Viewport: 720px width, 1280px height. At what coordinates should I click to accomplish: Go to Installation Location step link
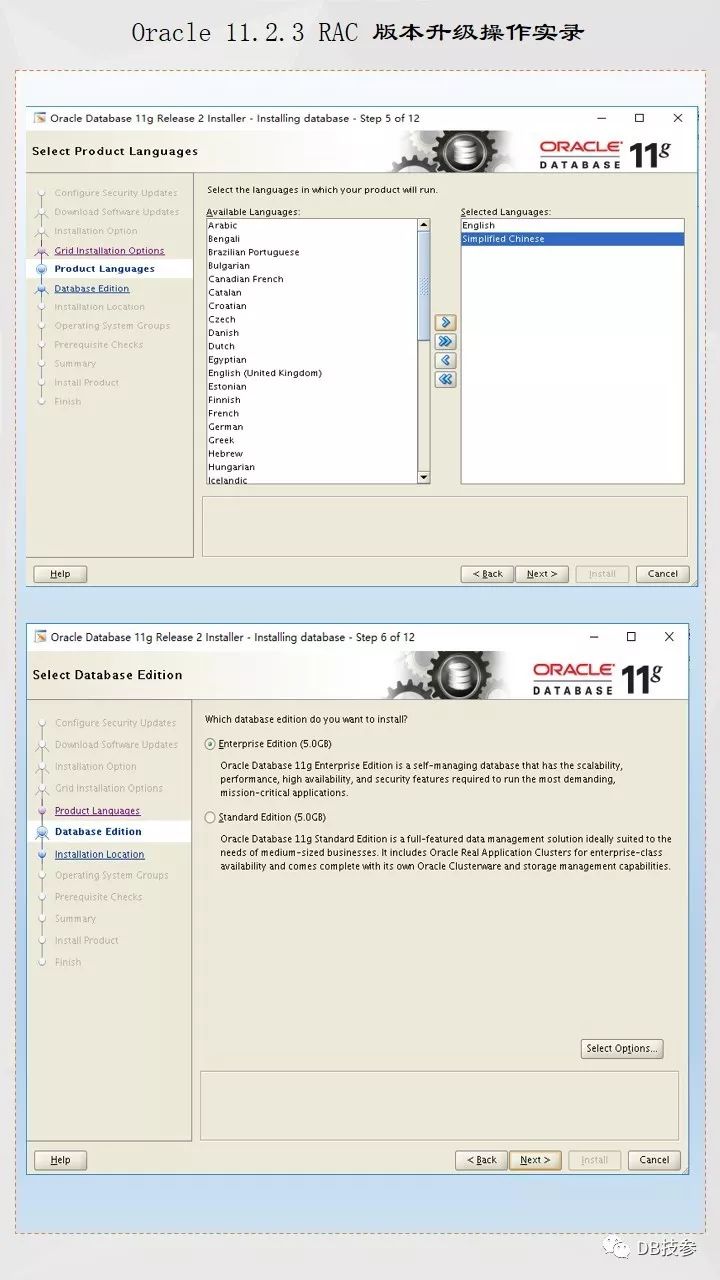tap(99, 855)
